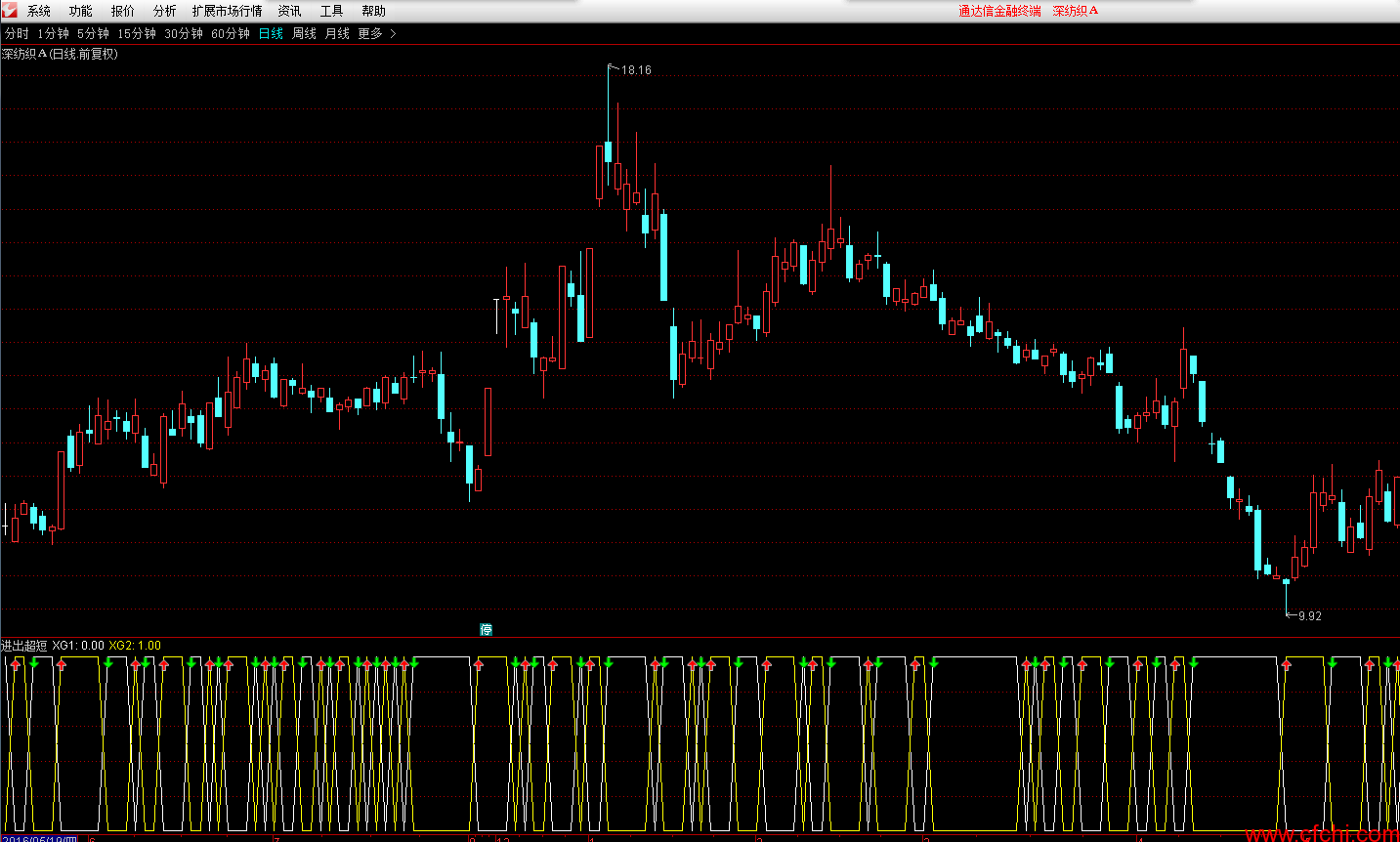1400x842 pixels.
Task: Open the 更多 periods list
Action: coord(370,33)
